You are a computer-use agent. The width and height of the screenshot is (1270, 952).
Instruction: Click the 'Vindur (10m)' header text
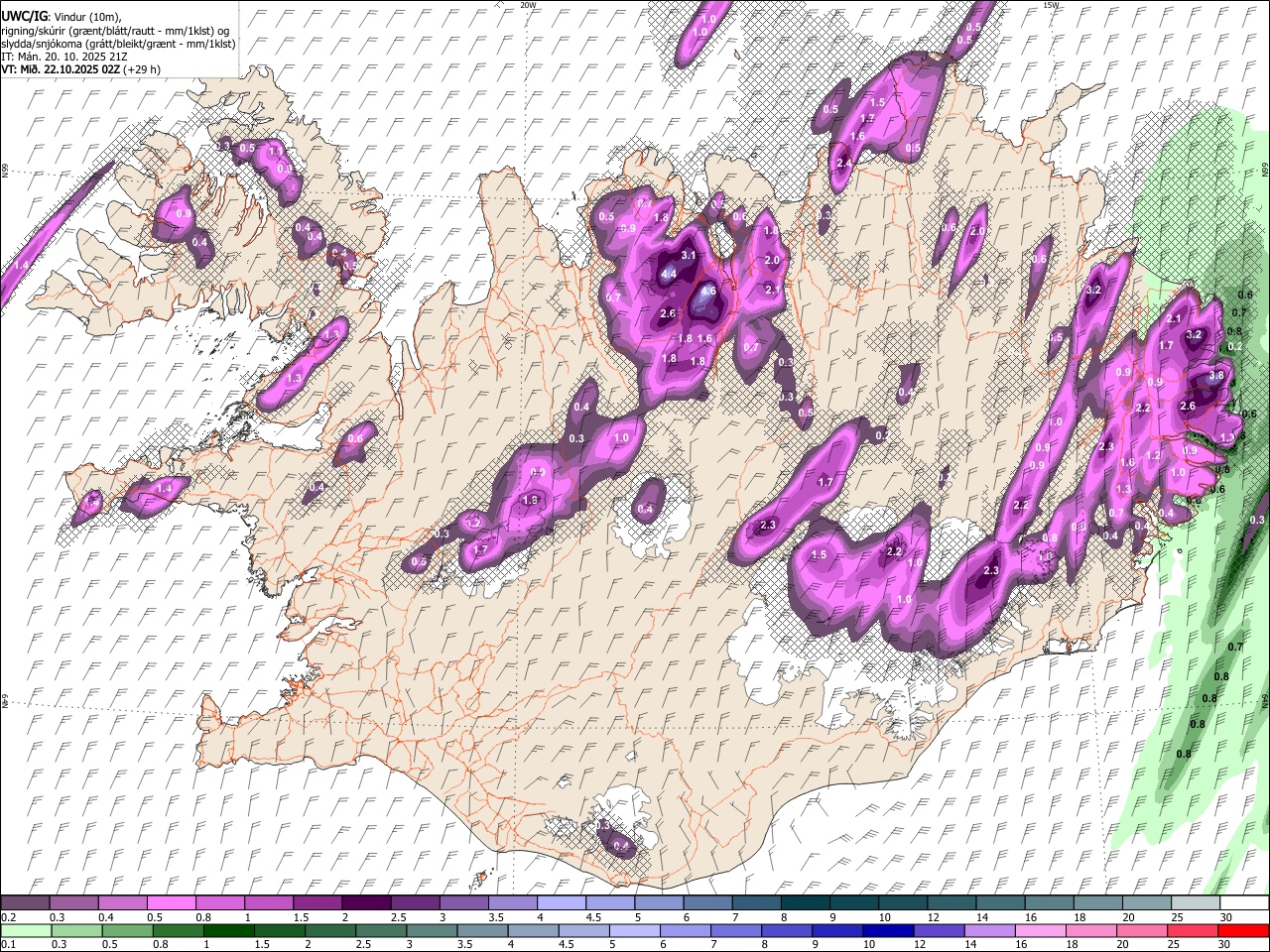point(87,18)
